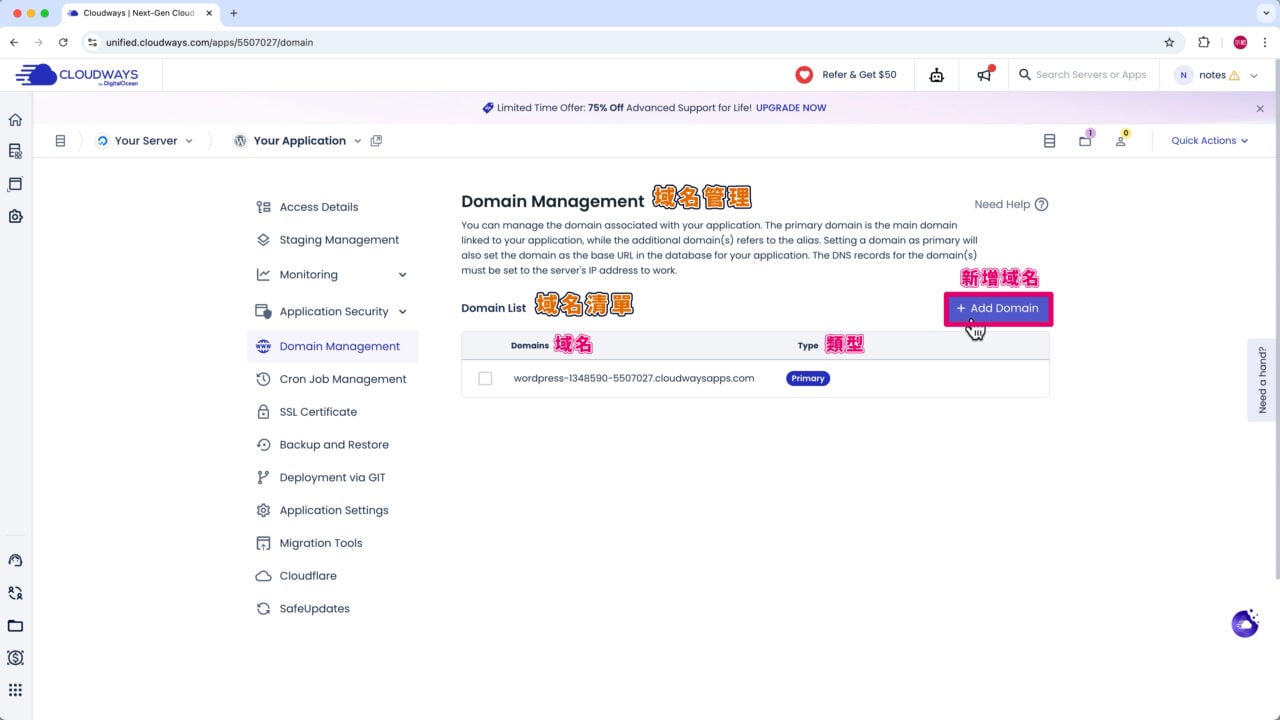Click the bot assistant icon in the top bar
The width and height of the screenshot is (1280, 720).
tap(936, 75)
